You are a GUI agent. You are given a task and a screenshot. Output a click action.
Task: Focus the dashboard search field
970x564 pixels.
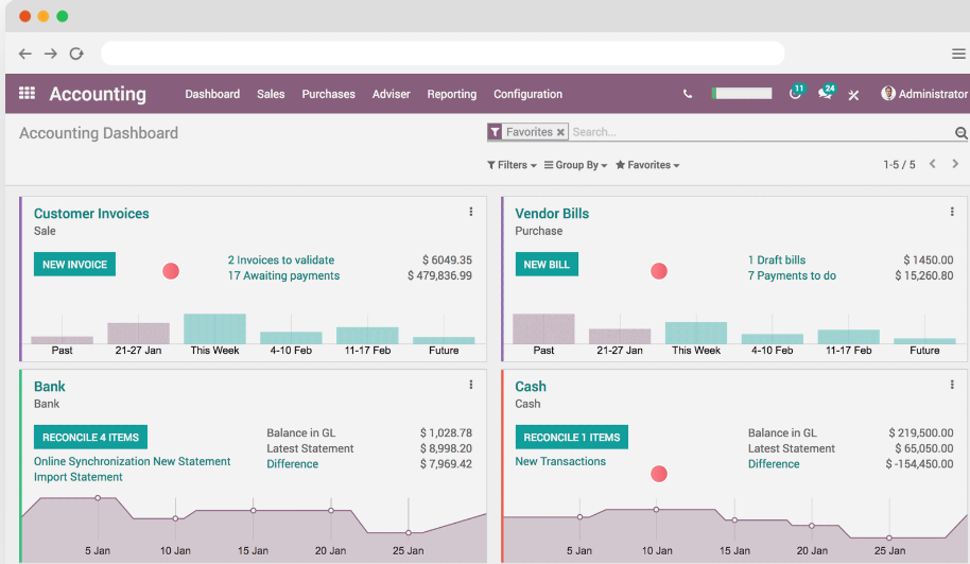coord(760,132)
